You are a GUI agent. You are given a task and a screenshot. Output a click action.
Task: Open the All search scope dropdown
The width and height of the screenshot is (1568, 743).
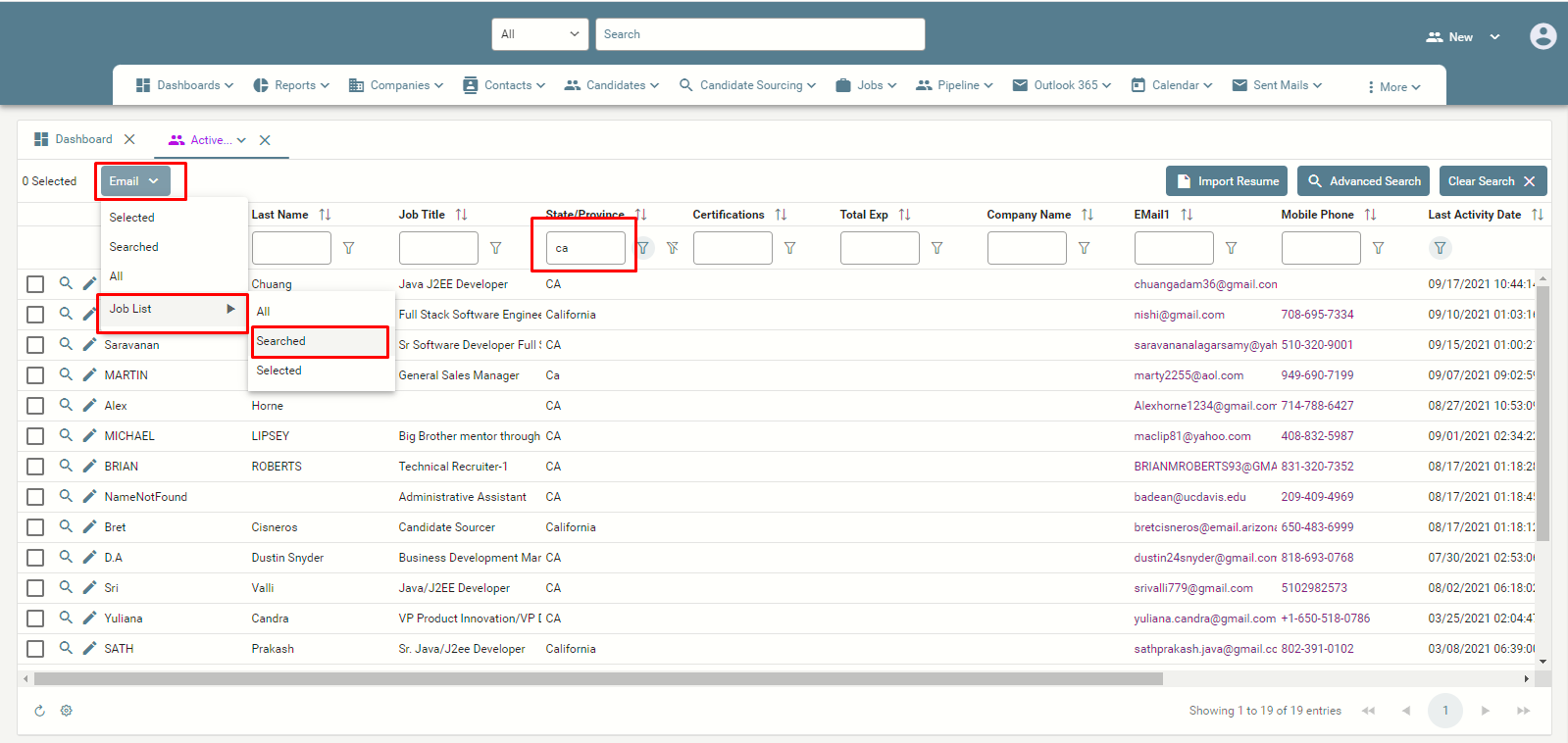click(x=540, y=34)
